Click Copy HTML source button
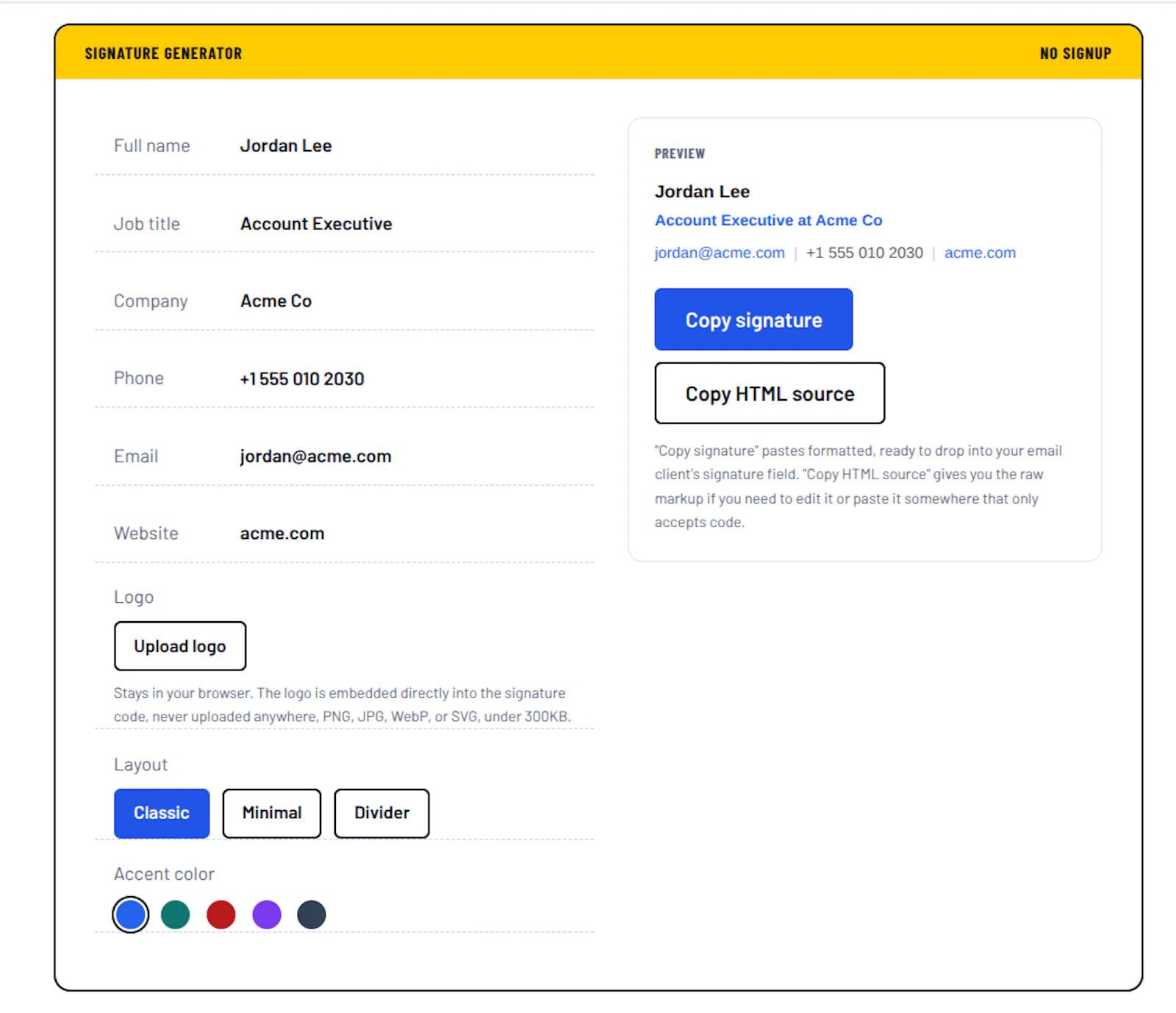Viewport: 1176px width, 1013px height. (770, 393)
